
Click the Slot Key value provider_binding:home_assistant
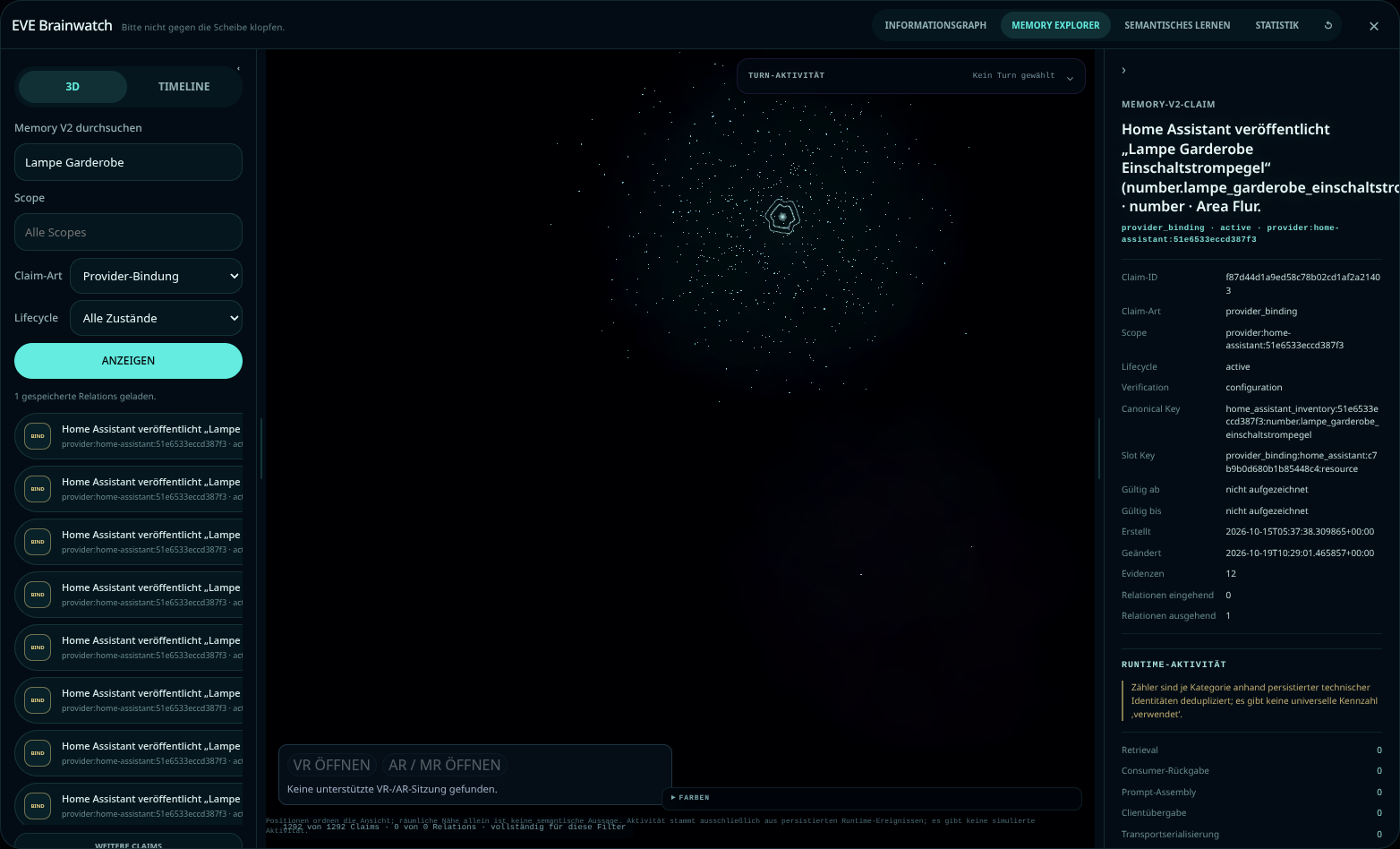(1302, 462)
